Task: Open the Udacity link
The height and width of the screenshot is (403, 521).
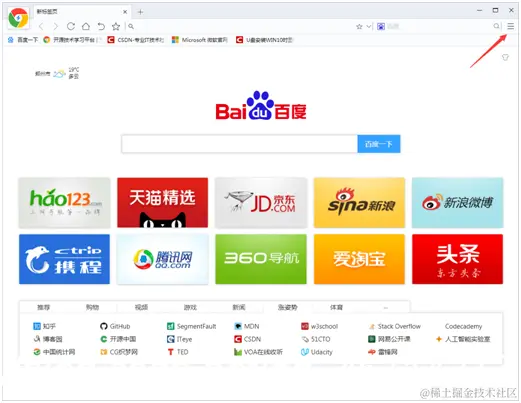Action: pos(317,352)
